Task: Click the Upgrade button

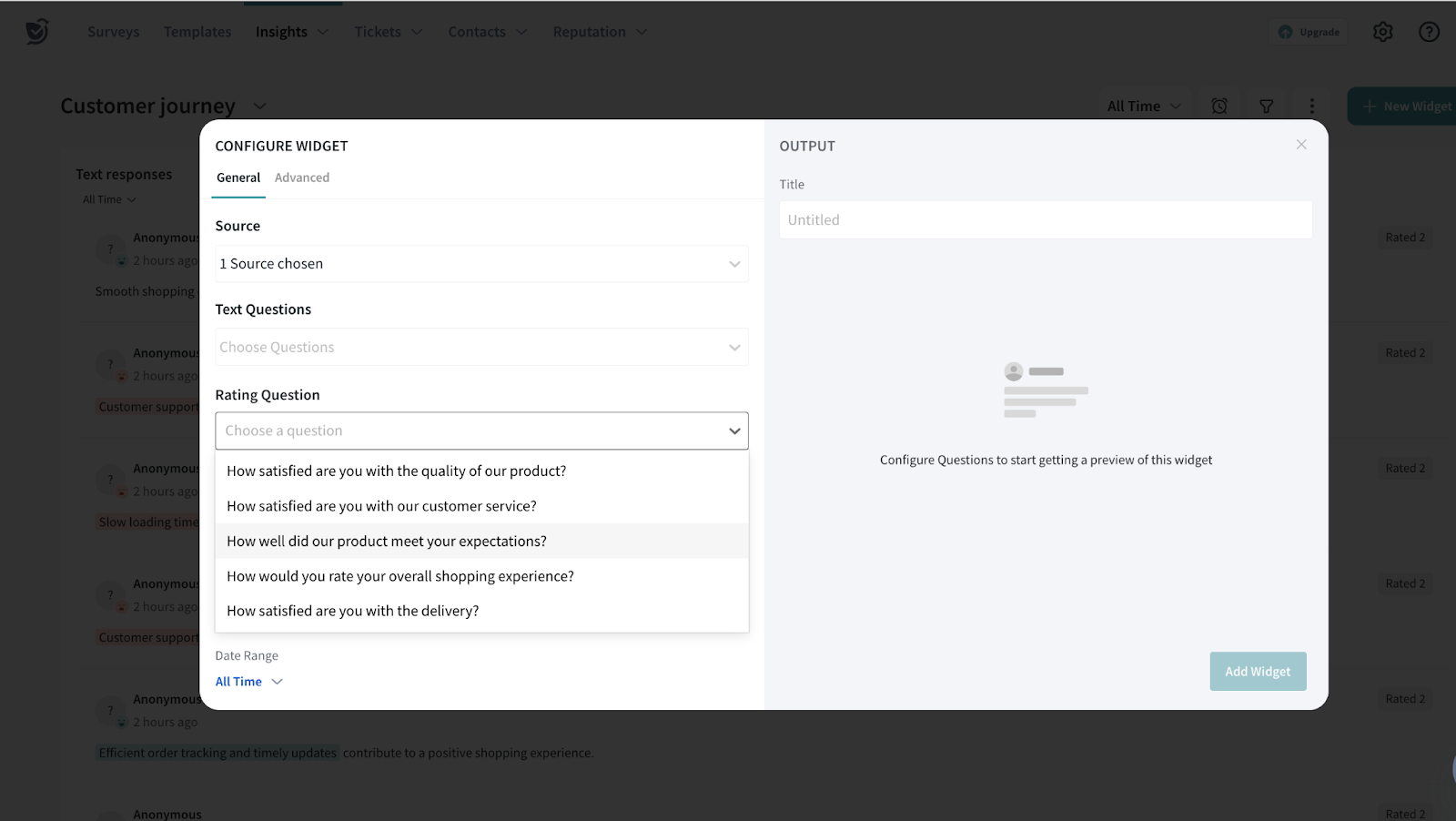Action: [x=1309, y=32]
